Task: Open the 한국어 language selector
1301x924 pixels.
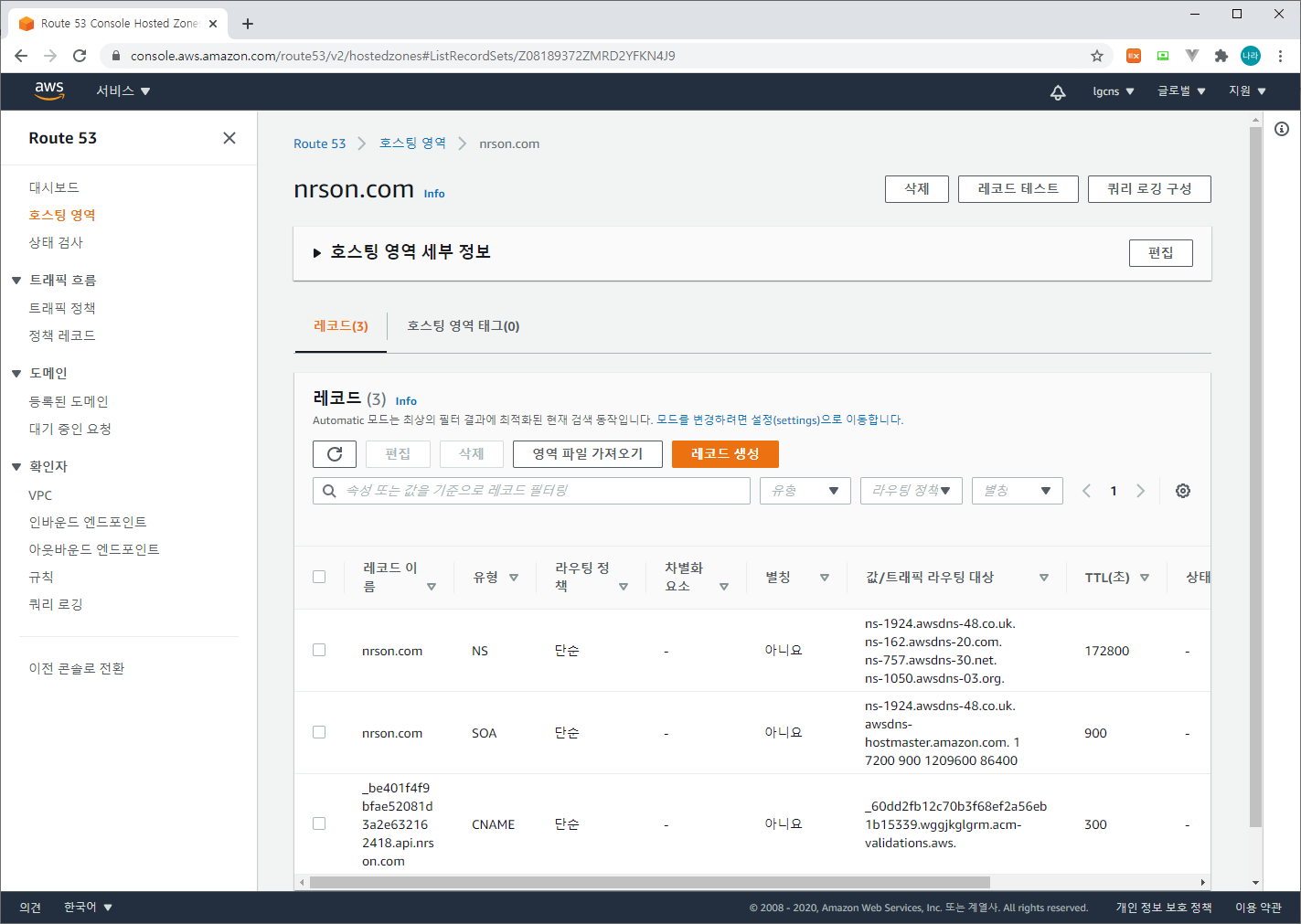Action: (x=88, y=908)
